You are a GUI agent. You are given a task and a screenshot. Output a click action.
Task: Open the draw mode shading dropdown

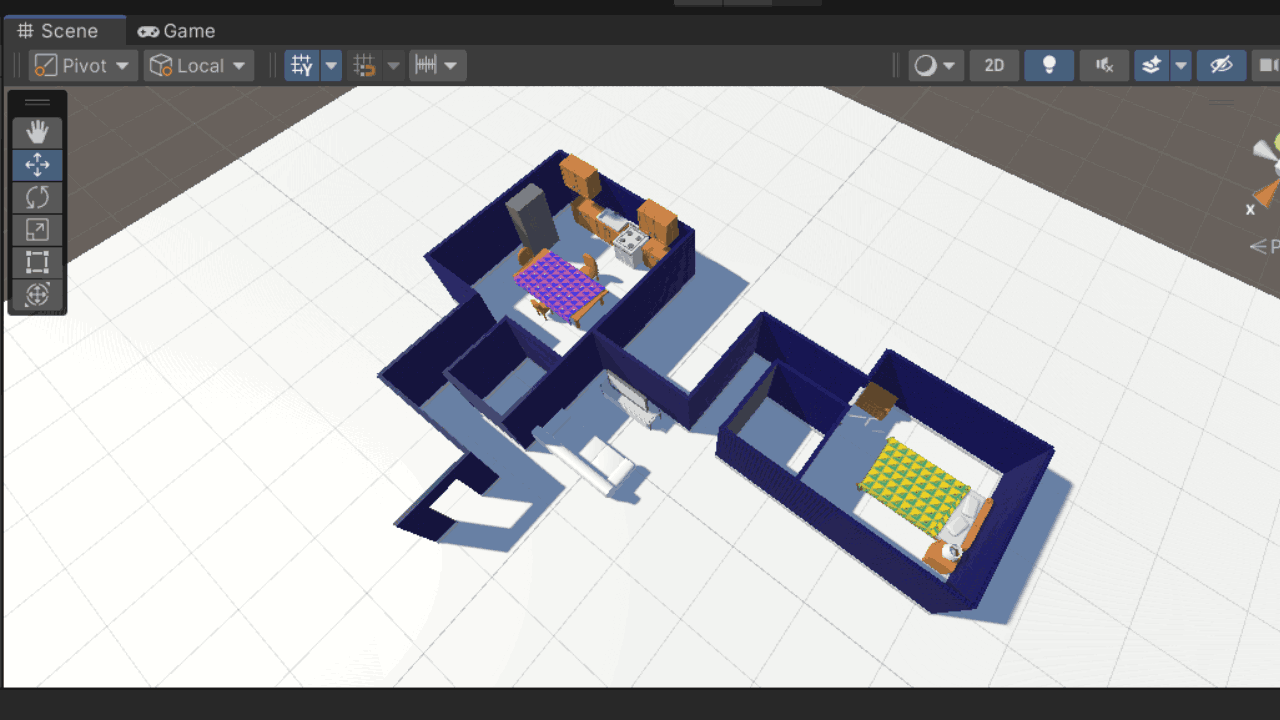(x=936, y=66)
